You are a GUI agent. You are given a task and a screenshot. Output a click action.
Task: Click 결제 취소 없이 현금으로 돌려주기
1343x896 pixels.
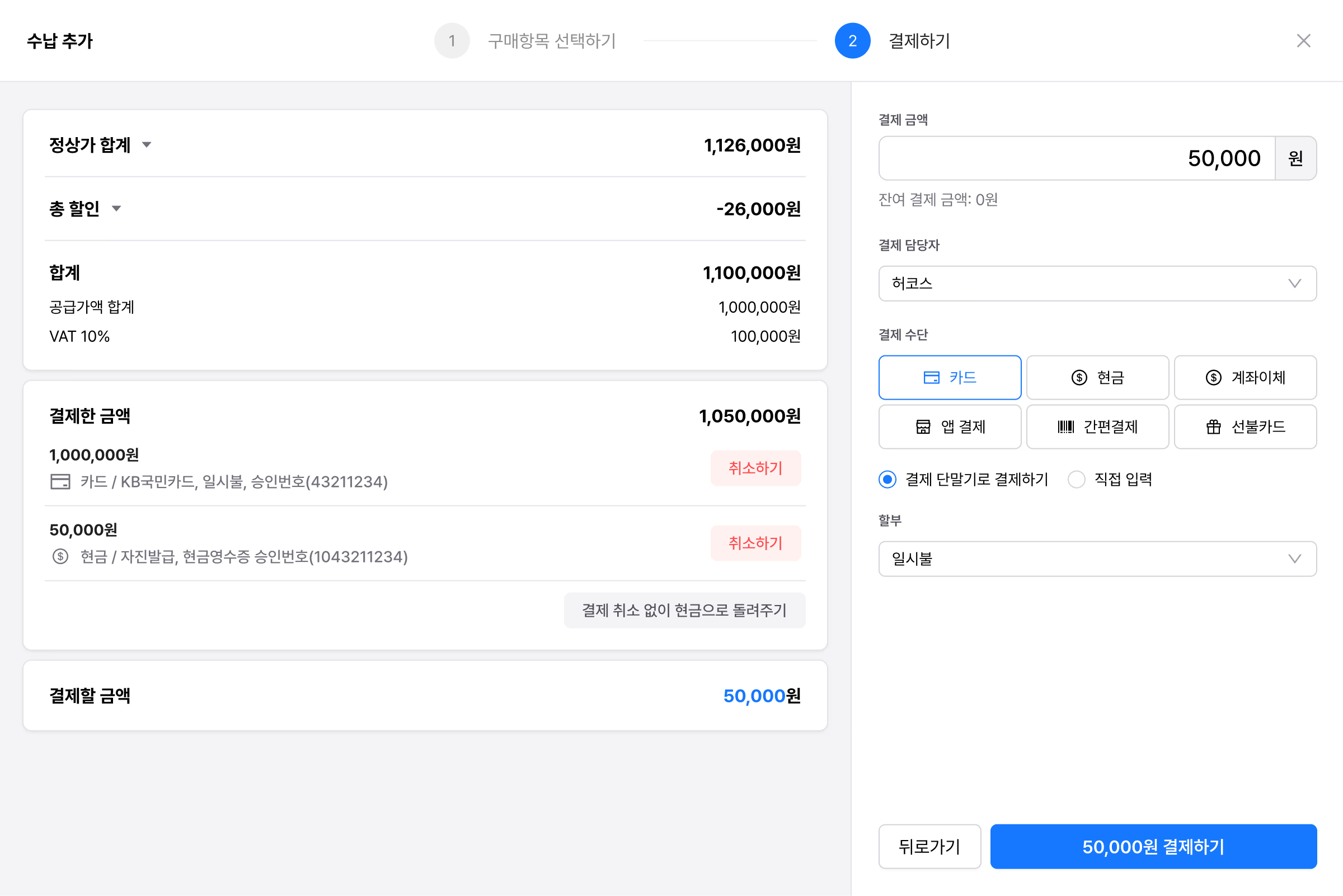pos(684,610)
